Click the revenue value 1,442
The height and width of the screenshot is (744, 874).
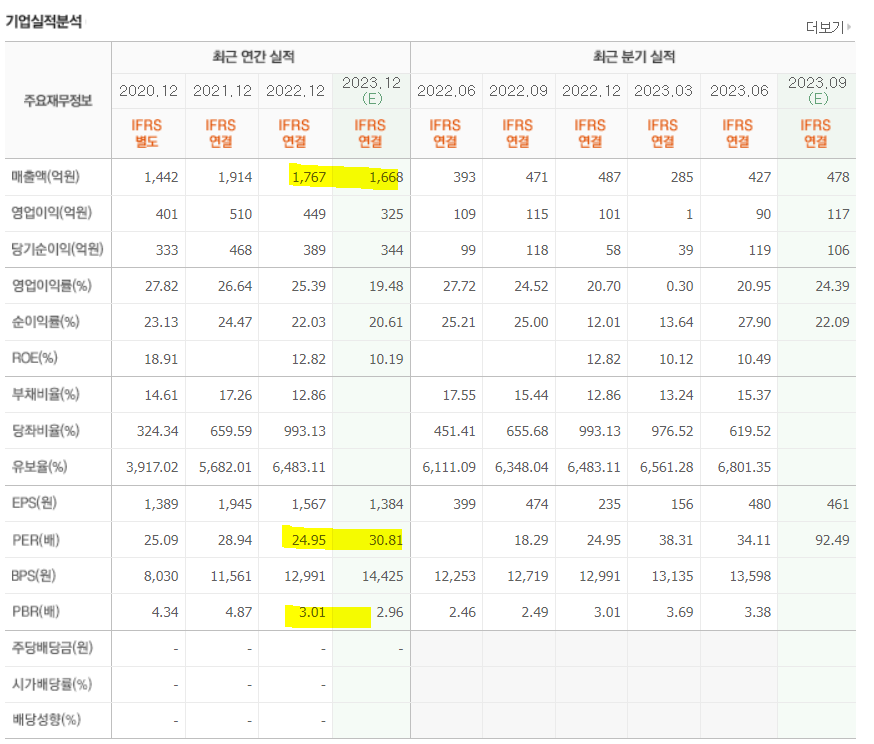(161, 177)
